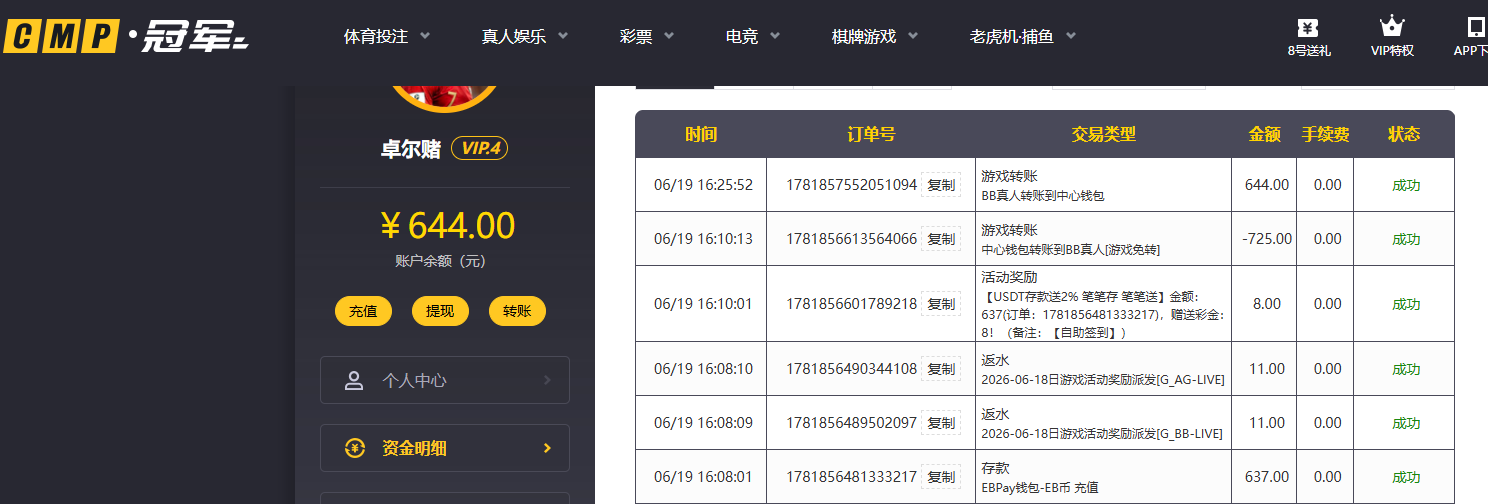Click the 充值 button
Screen dimensions: 1488x504
click(363, 311)
